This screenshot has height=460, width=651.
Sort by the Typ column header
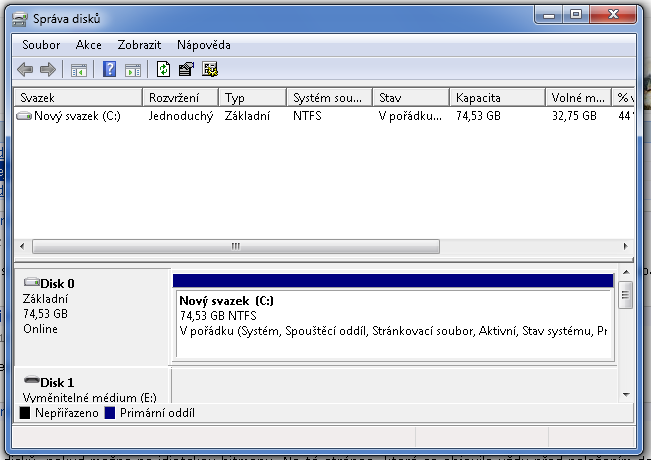(x=252, y=98)
